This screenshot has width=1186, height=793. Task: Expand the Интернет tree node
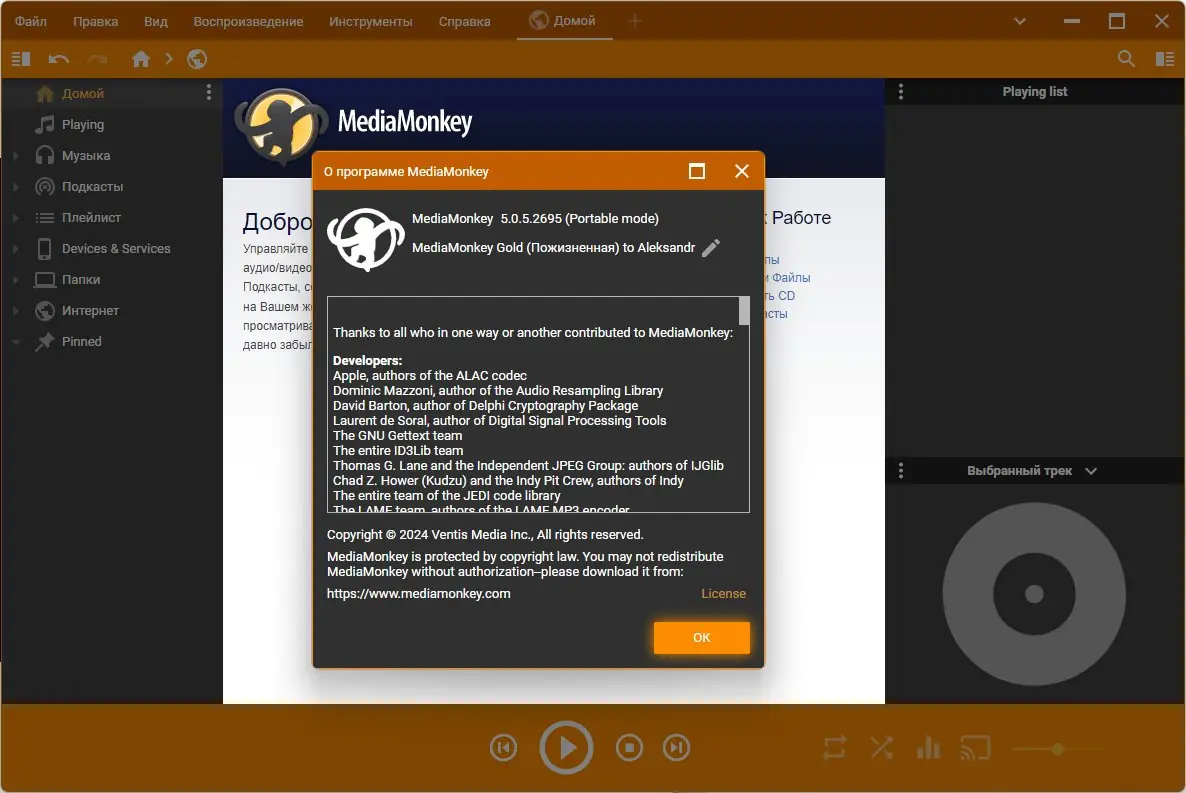pos(15,311)
